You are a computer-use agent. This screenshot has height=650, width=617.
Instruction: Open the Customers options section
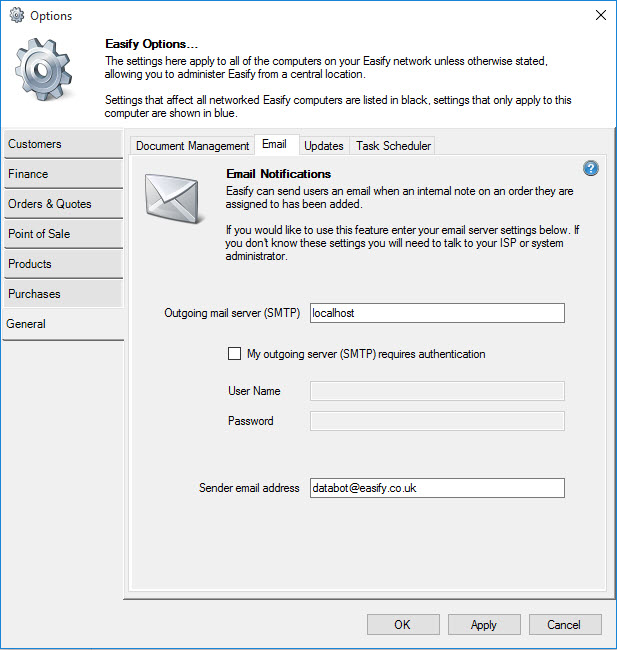(x=63, y=144)
